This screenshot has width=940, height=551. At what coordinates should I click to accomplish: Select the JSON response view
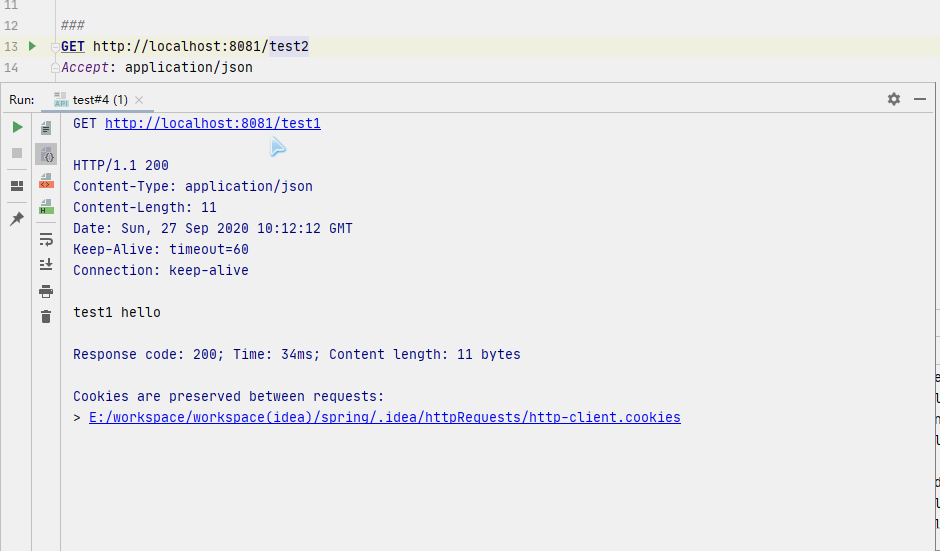[x=46, y=154]
